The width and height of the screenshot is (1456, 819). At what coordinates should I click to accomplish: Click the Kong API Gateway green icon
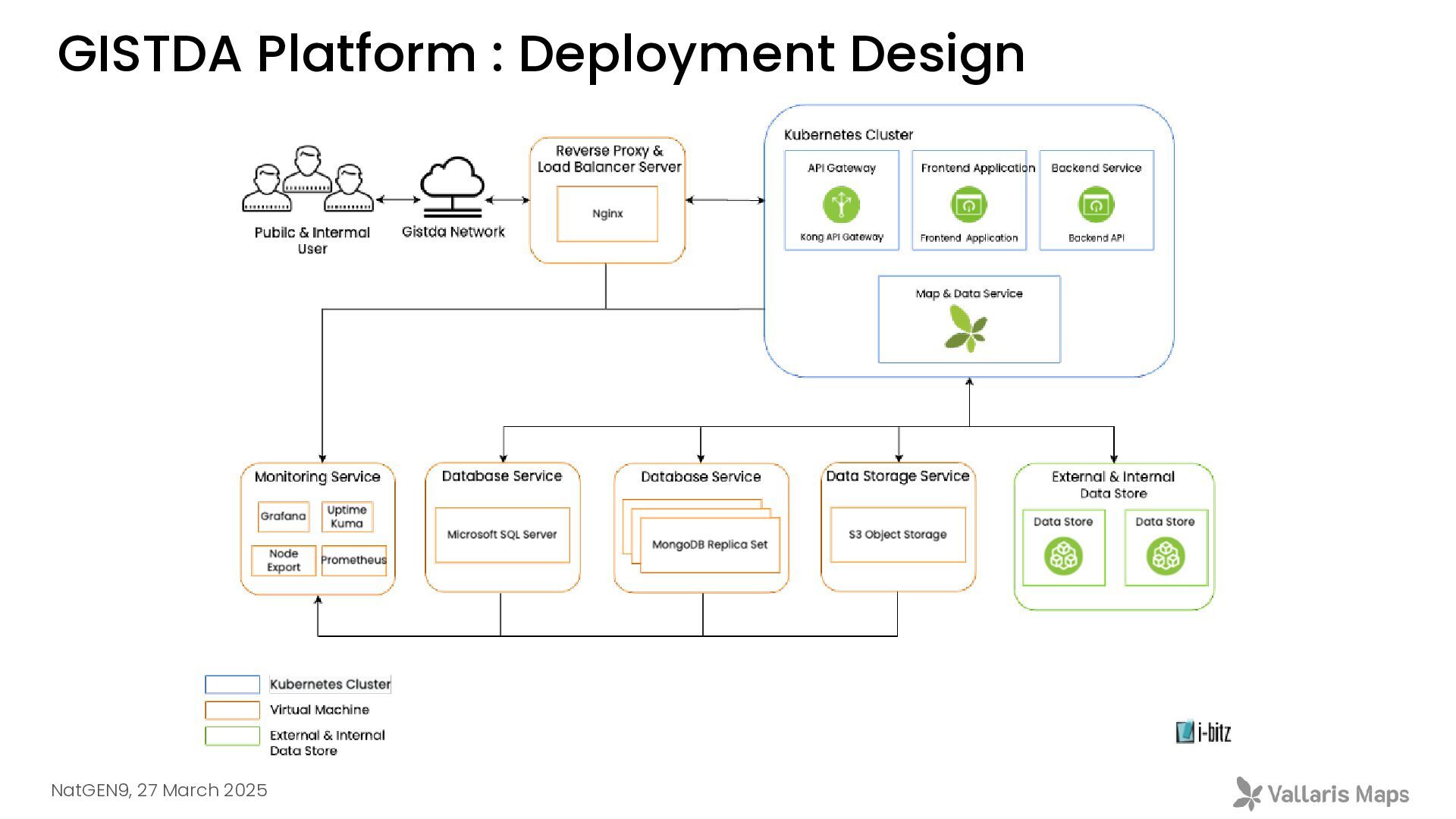pyautogui.click(x=841, y=205)
